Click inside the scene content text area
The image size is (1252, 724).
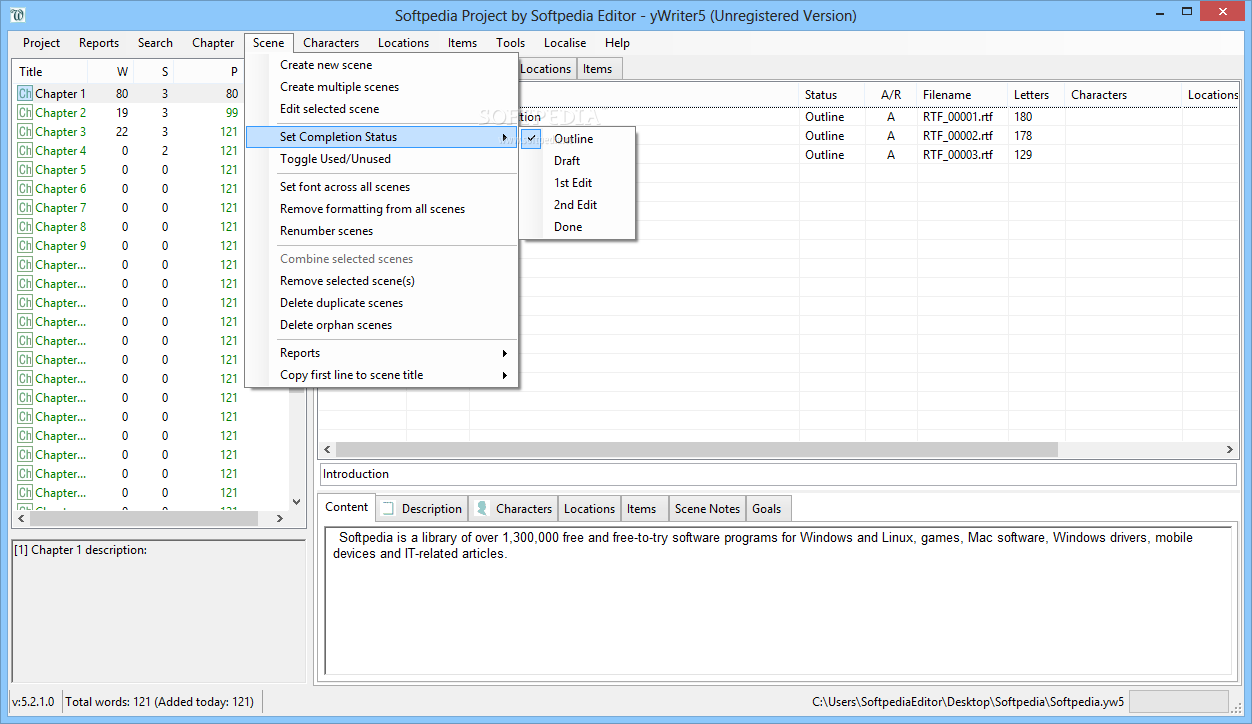(x=778, y=600)
